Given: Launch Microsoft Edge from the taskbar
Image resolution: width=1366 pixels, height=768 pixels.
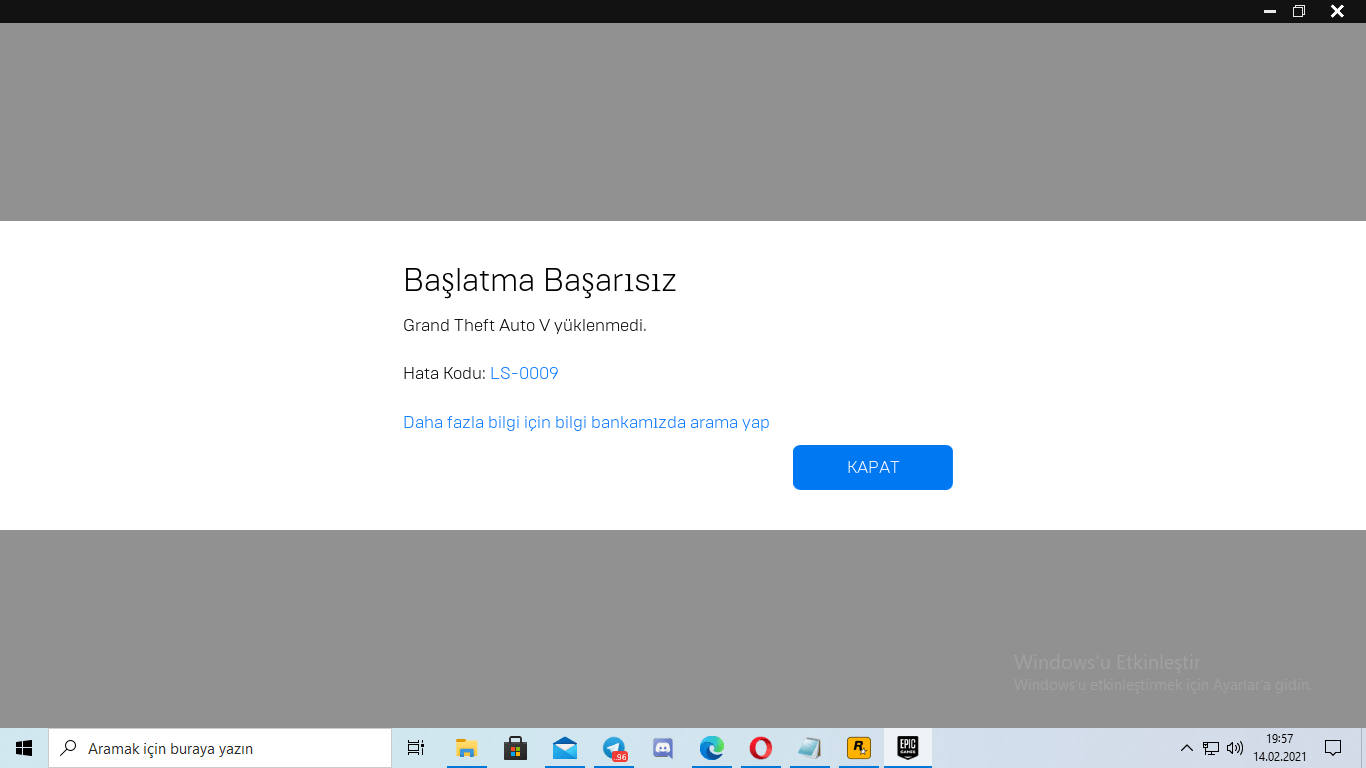Looking at the screenshot, I should pyautogui.click(x=711, y=748).
